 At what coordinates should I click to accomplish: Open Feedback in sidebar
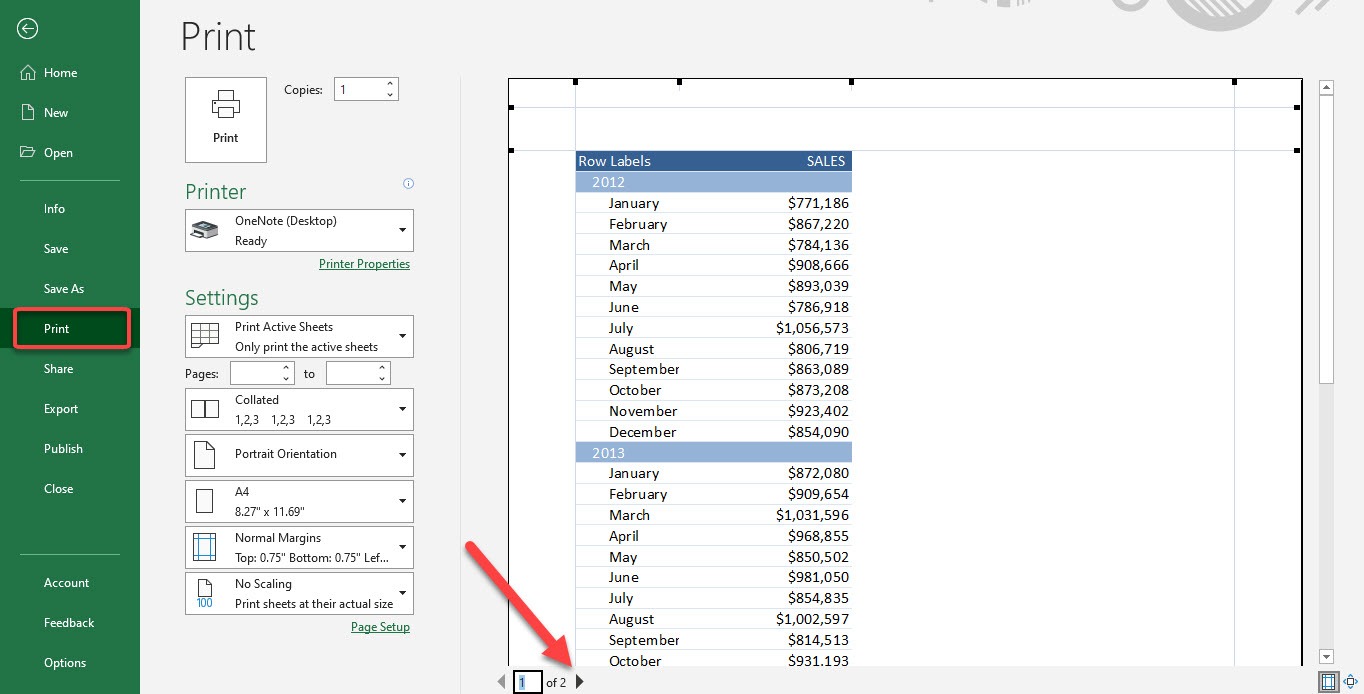69,623
